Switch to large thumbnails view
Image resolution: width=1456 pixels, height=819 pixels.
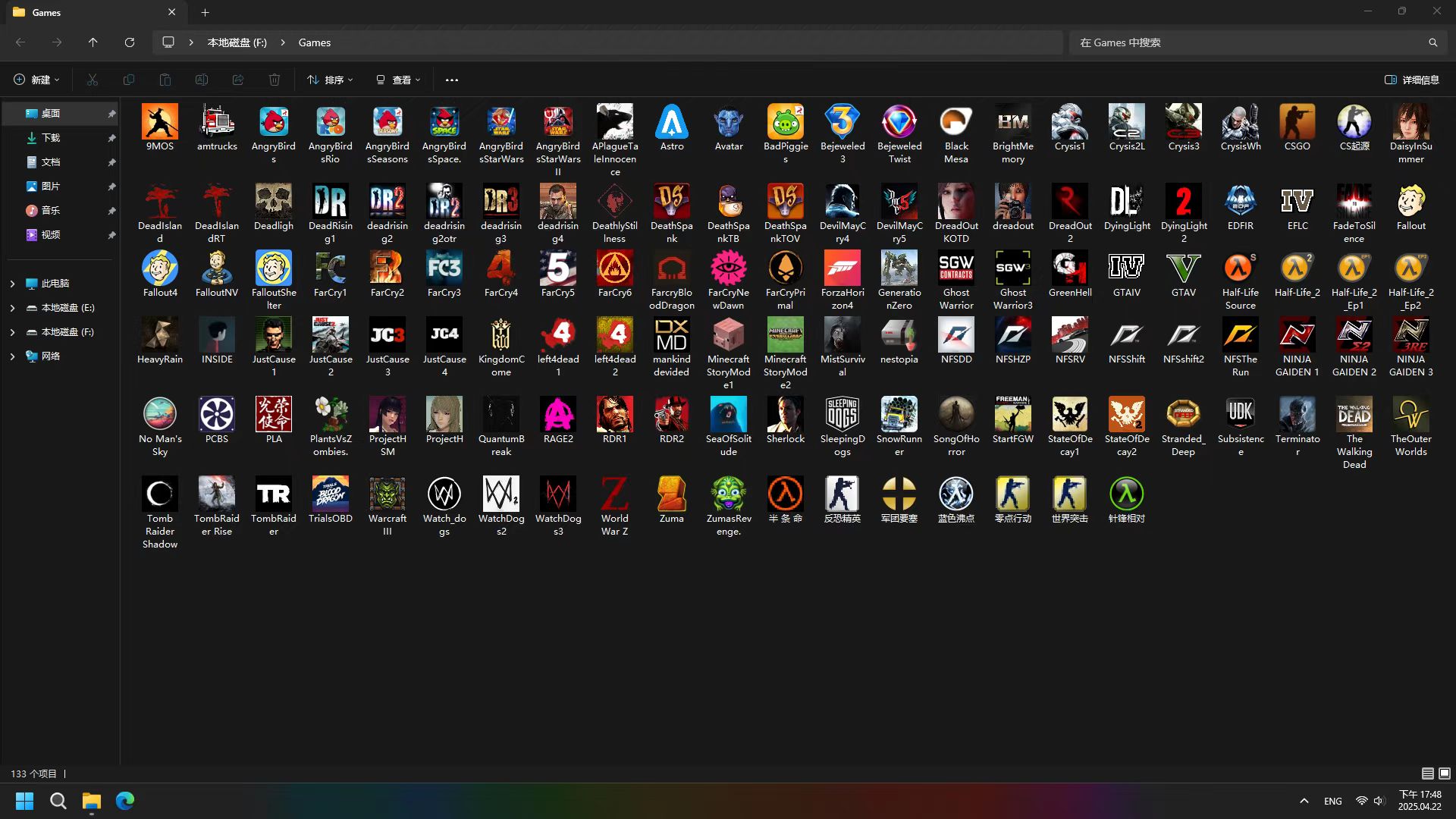[x=1445, y=773]
